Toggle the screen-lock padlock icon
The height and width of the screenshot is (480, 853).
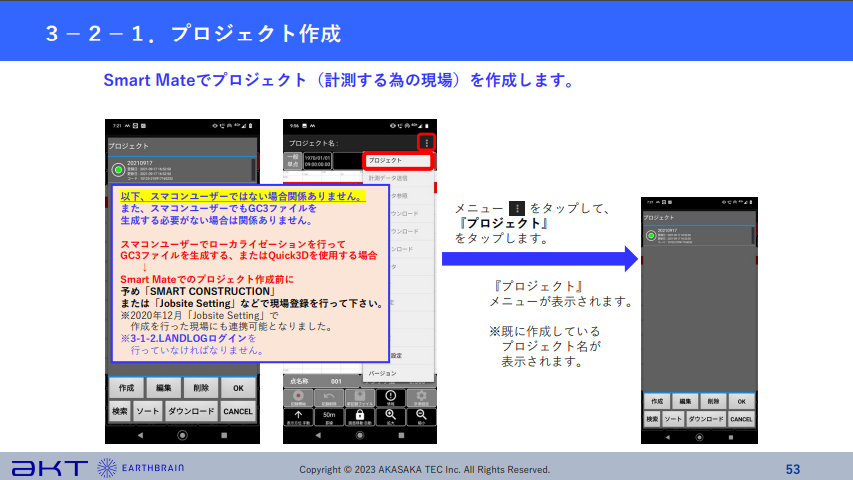[360, 417]
